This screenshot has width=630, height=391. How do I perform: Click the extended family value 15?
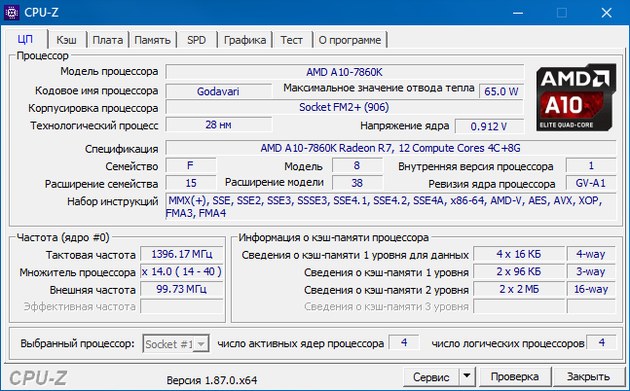click(x=190, y=183)
